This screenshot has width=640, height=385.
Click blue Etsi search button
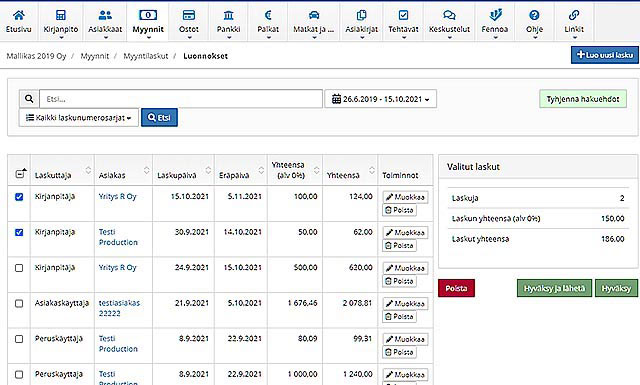click(x=159, y=118)
